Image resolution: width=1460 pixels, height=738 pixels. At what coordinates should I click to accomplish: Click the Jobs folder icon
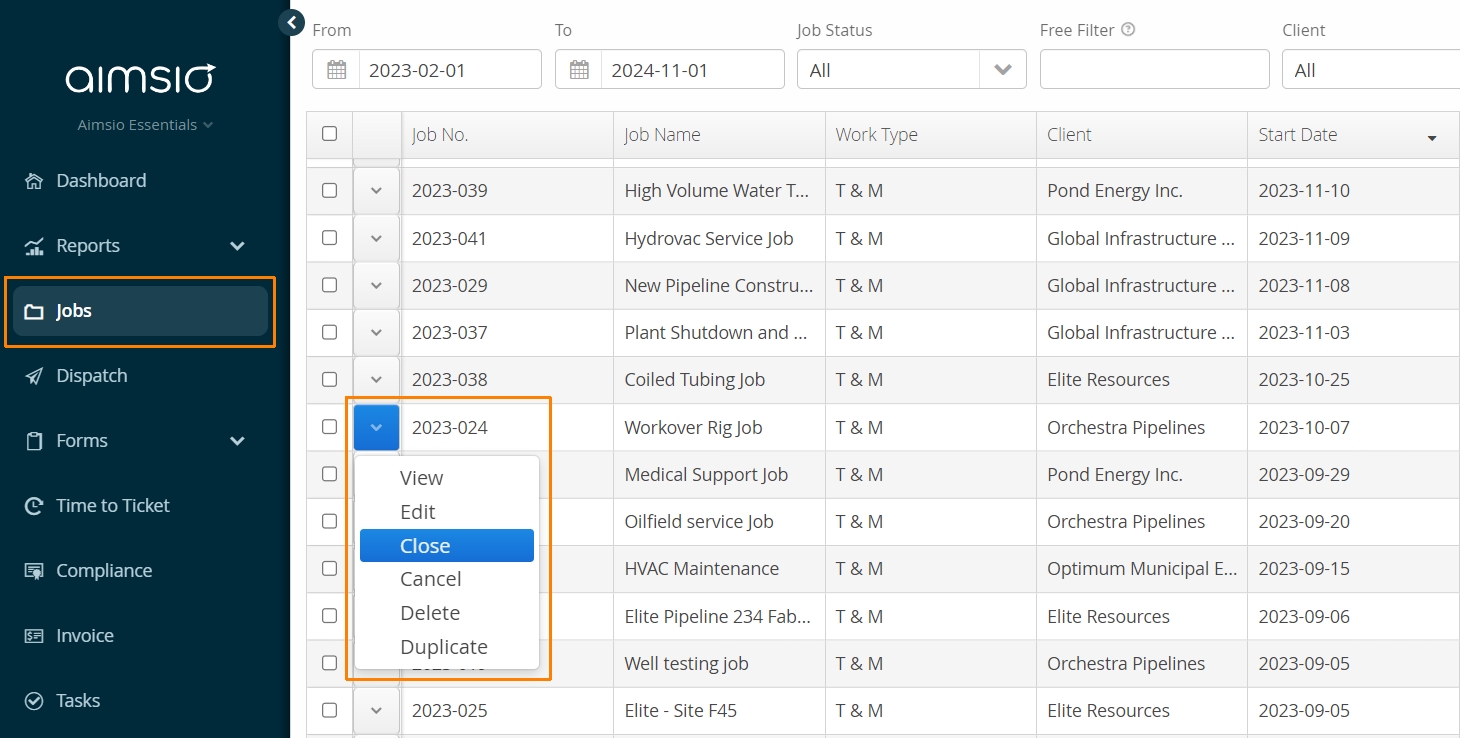coord(34,312)
